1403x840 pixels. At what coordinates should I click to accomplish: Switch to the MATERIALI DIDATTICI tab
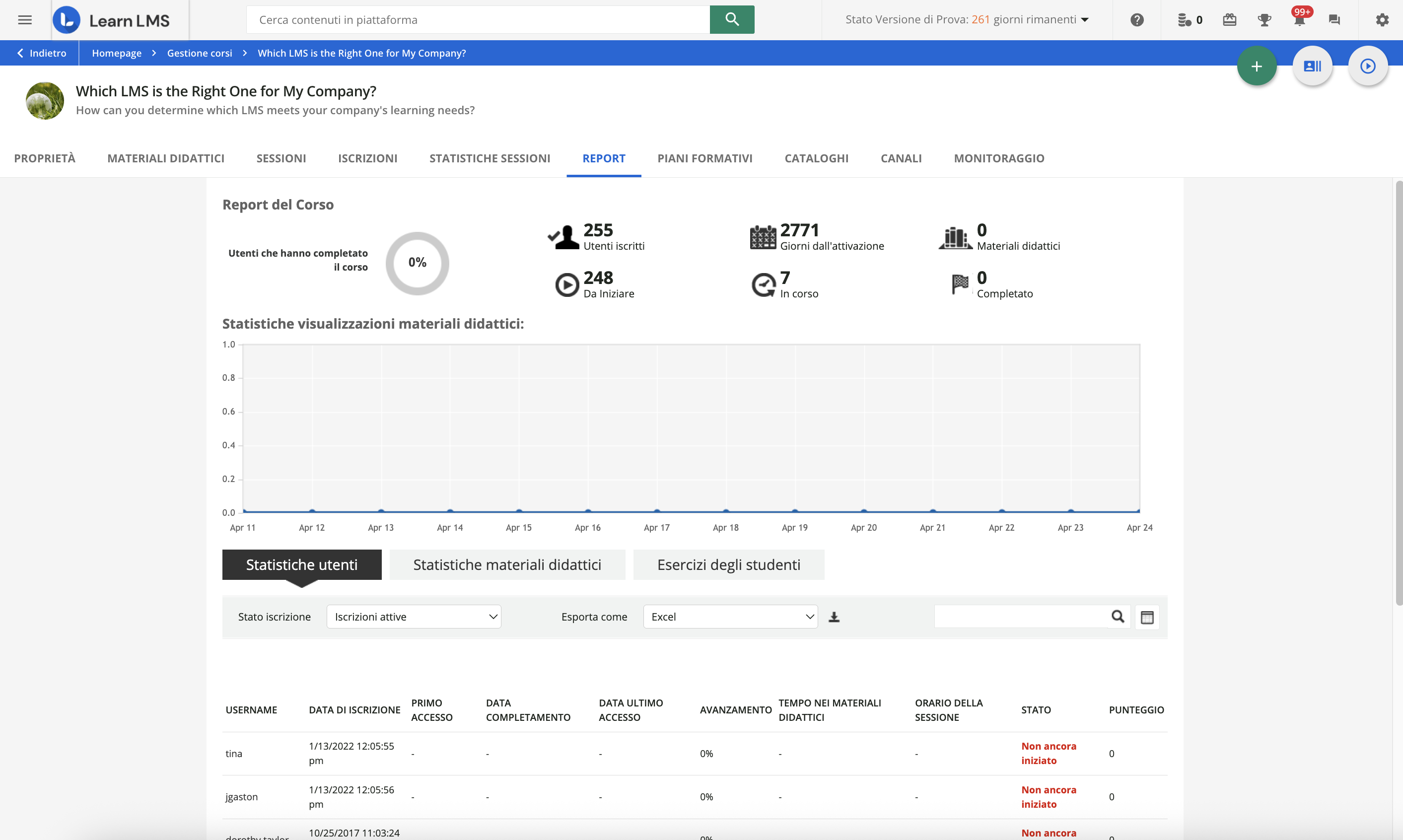[166, 158]
